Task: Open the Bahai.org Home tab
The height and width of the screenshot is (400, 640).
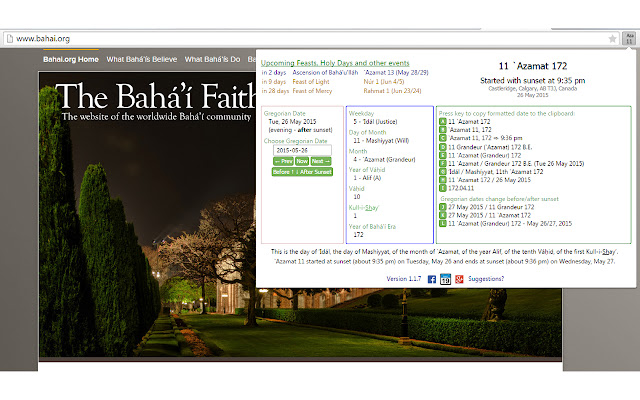Action: [71, 59]
